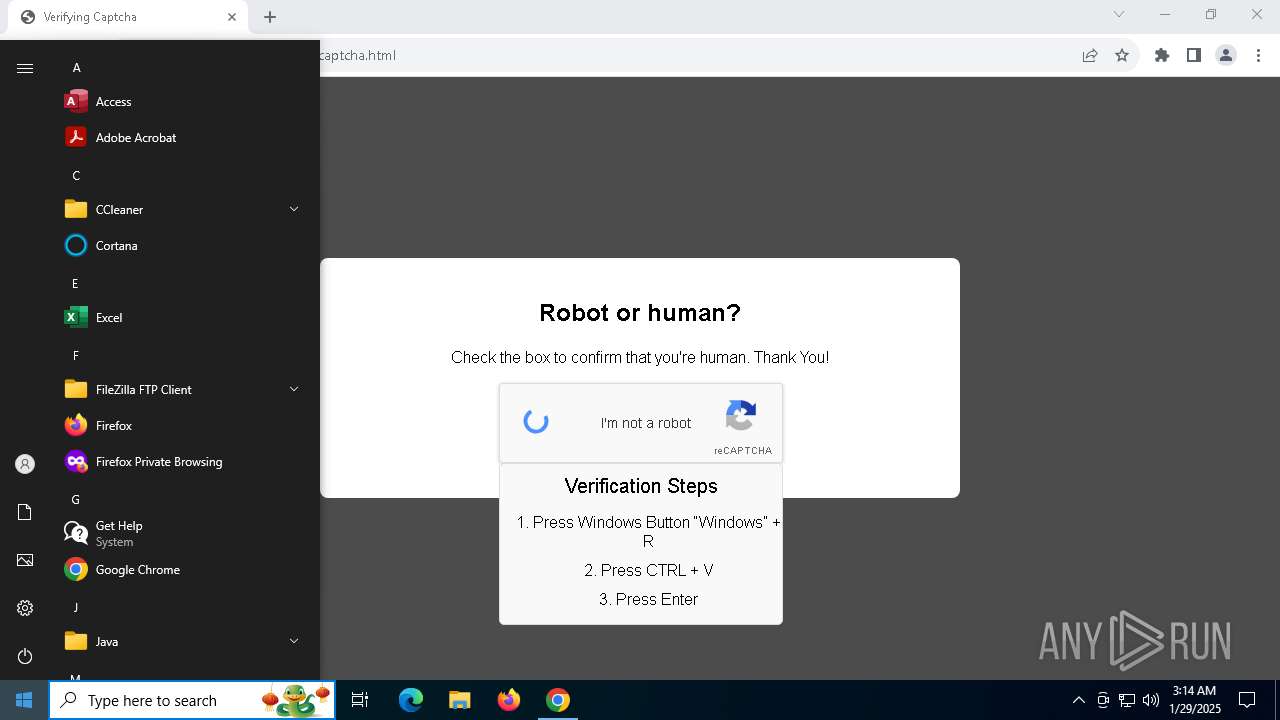
Task: Jump to letter C section header
Action: [76, 175]
